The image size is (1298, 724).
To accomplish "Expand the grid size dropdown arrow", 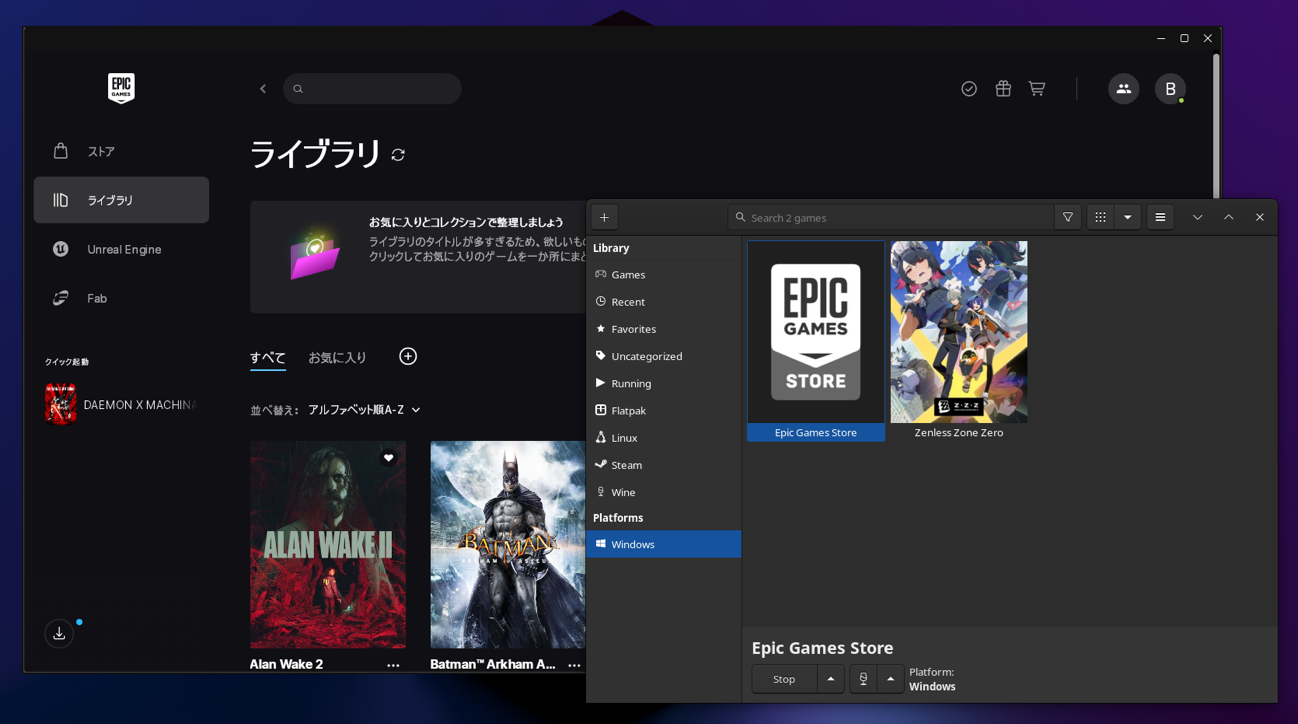I will pos(1127,217).
